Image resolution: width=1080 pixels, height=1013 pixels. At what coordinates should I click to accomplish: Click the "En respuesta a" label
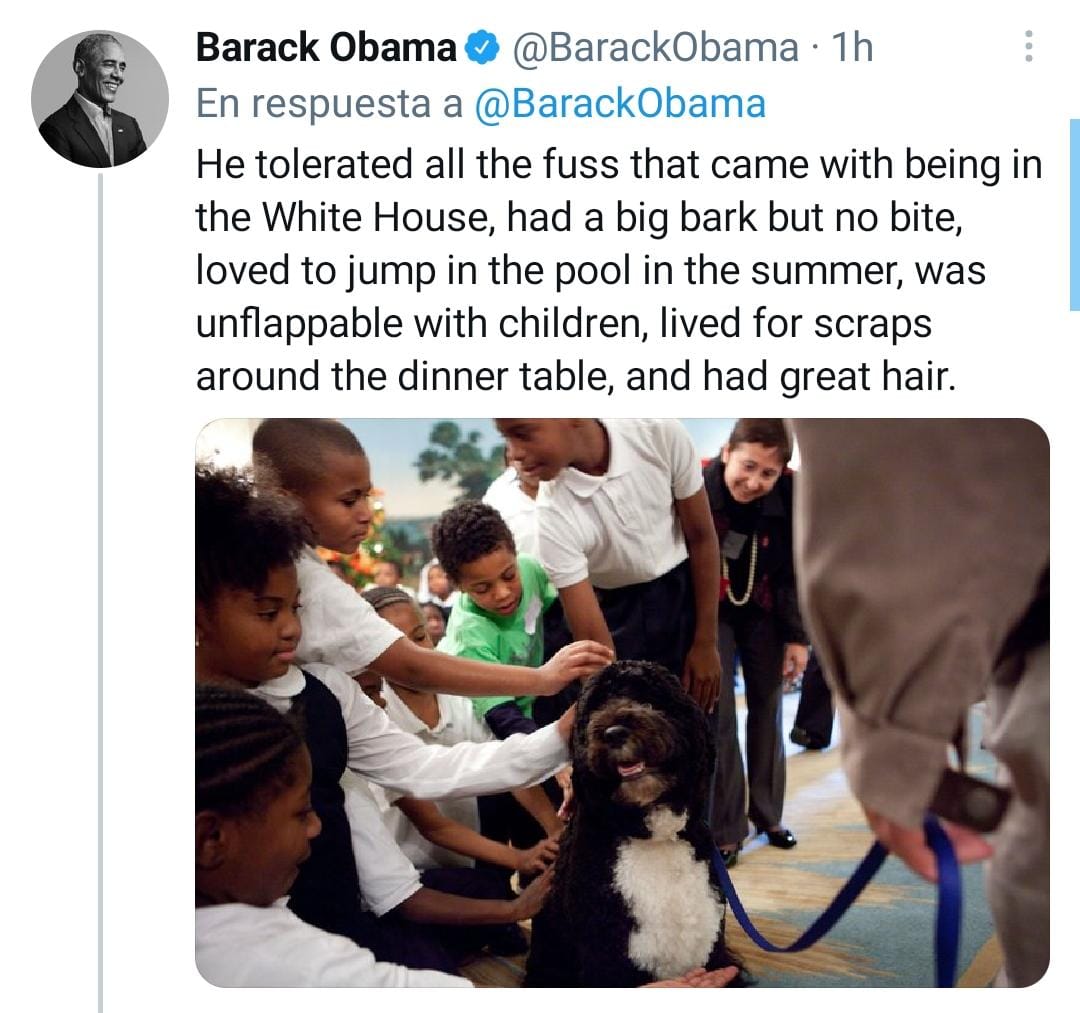pos(330,104)
